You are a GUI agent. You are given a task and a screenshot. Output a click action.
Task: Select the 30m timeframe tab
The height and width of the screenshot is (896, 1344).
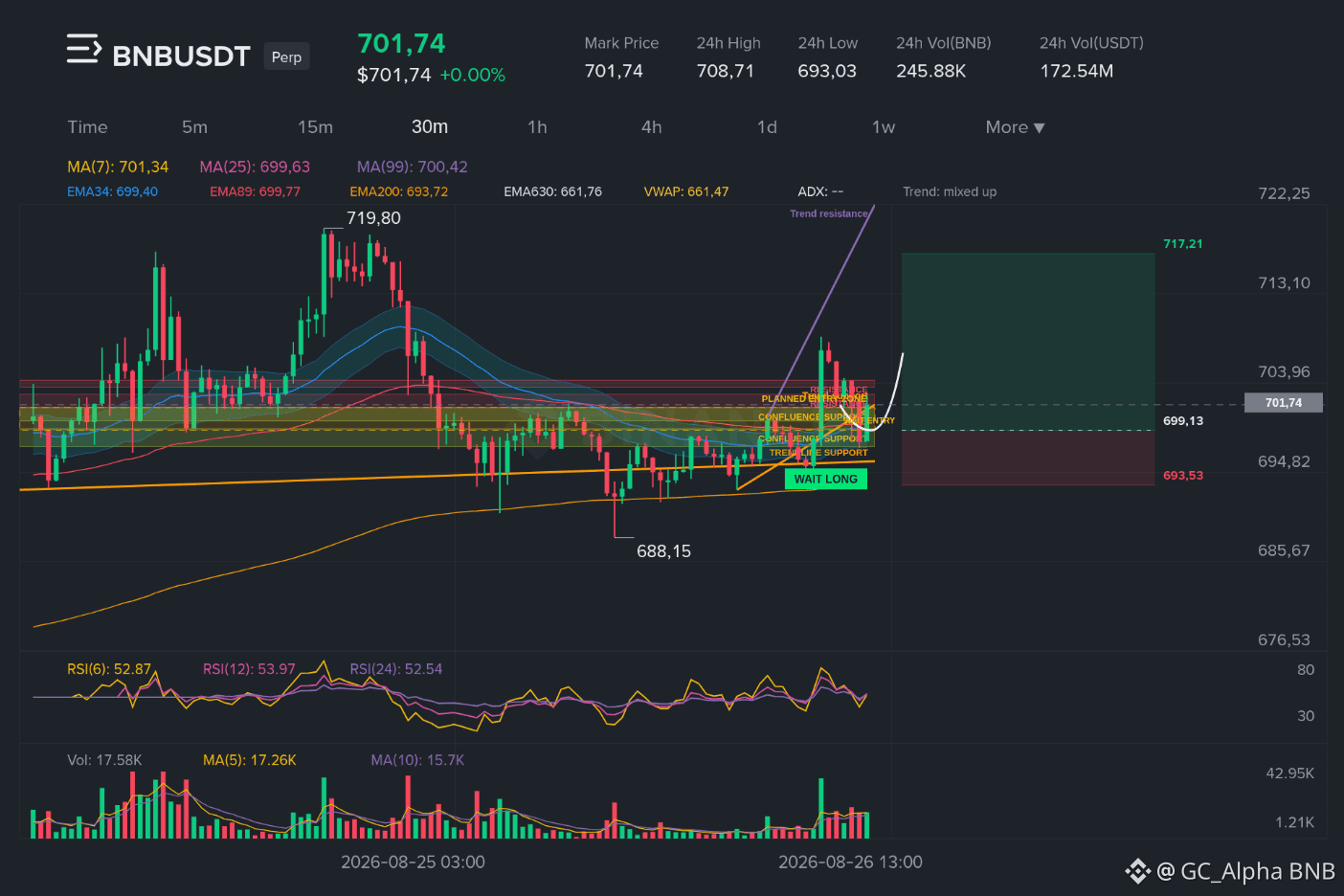point(430,127)
